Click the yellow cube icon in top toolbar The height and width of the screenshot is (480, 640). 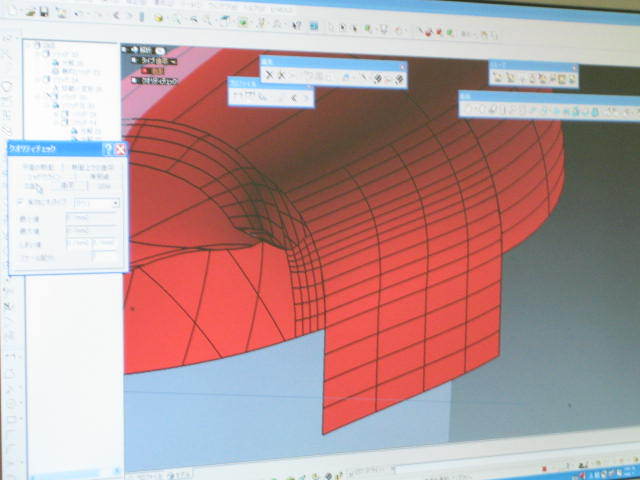(158, 18)
